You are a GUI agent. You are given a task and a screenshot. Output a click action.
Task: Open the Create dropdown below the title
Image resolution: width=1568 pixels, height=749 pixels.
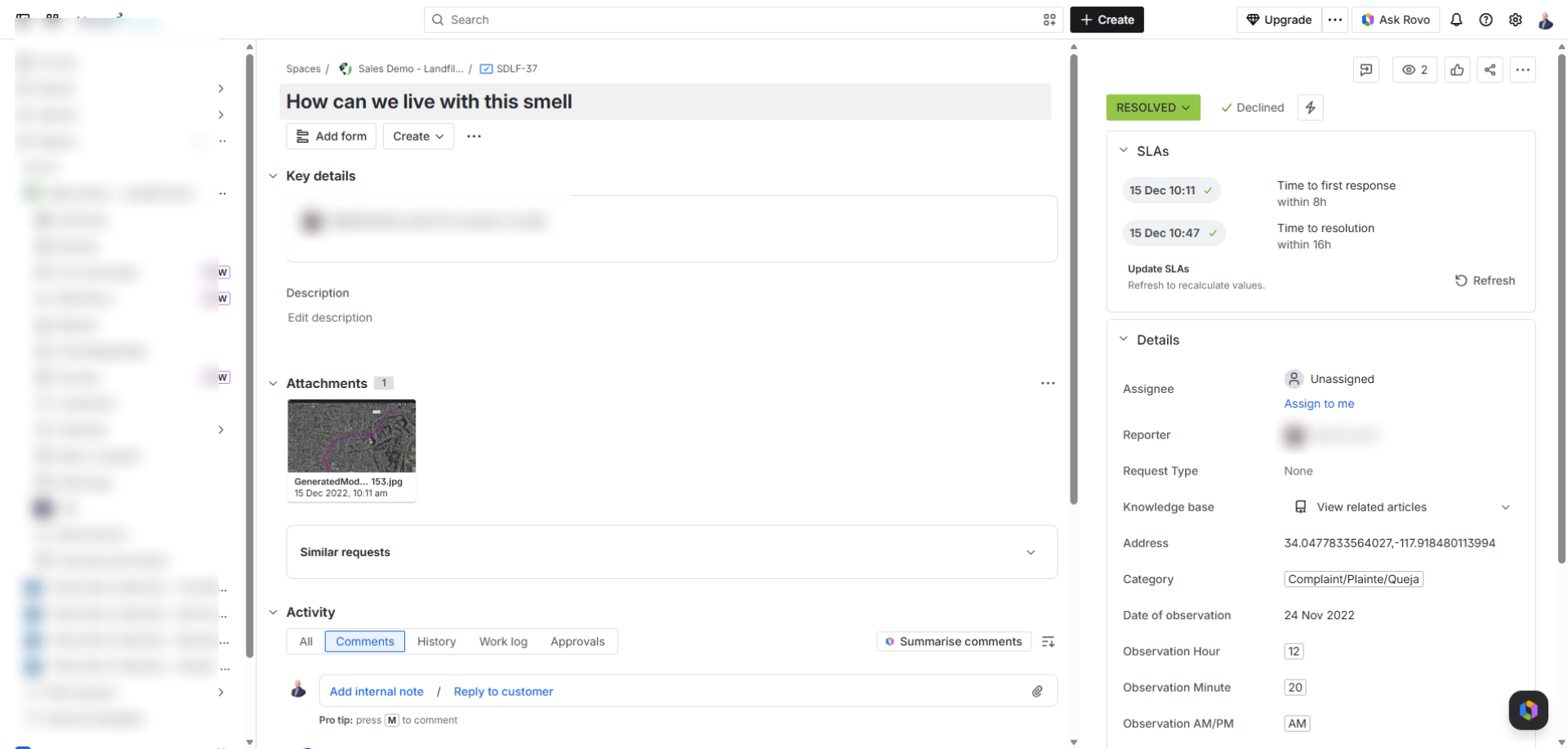[418, 136]
